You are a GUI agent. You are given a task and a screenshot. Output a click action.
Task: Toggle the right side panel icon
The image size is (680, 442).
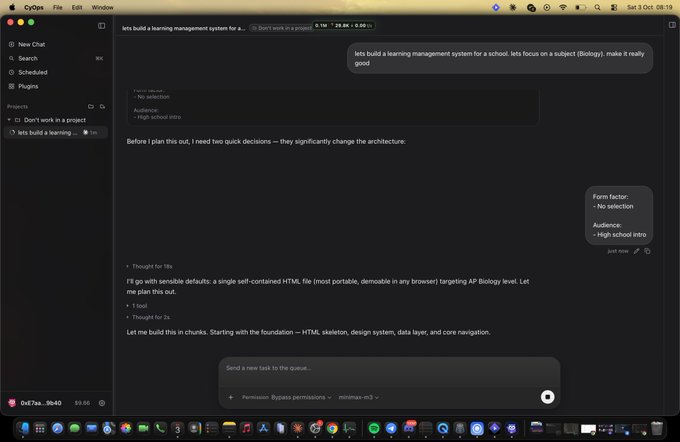coord(672,25)
